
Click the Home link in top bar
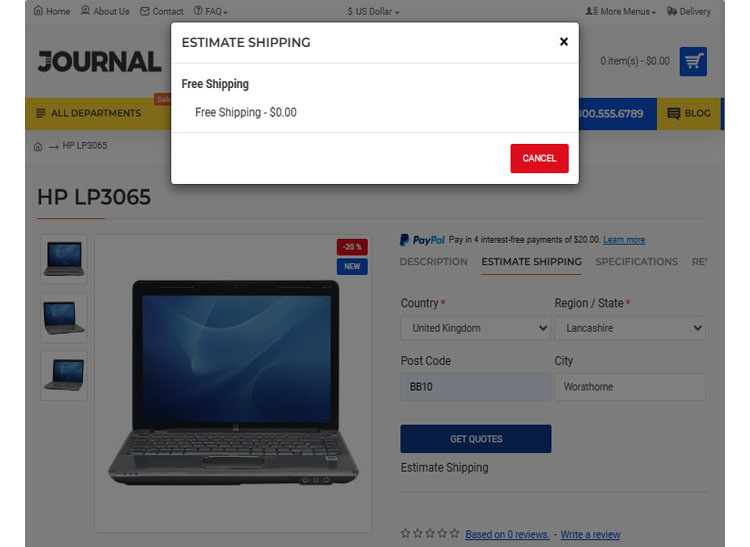coord(52,11)
